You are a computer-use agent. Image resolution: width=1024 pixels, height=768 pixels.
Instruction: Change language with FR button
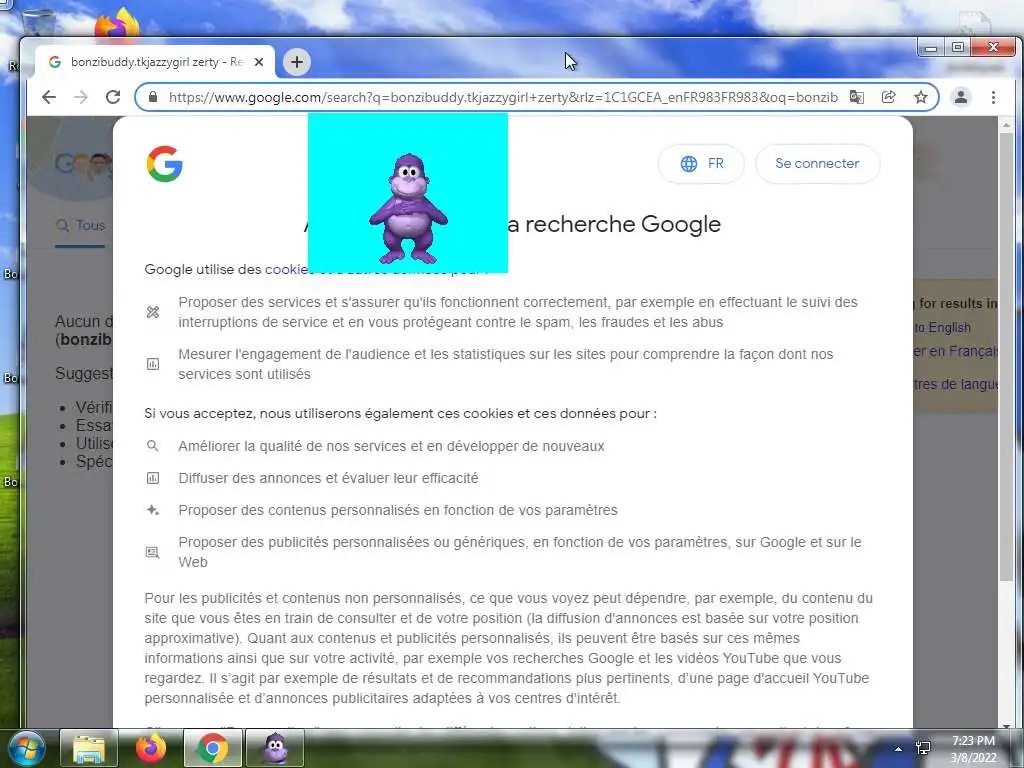coord(701,164)
